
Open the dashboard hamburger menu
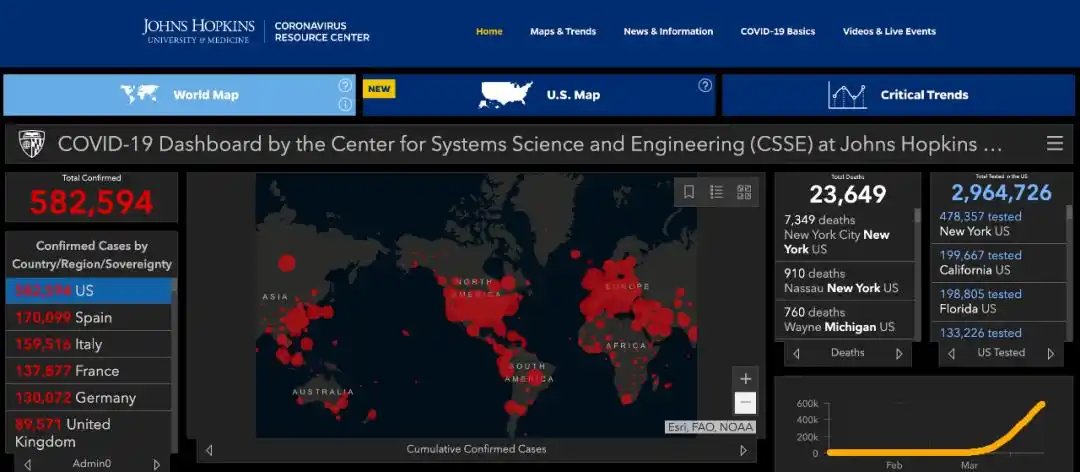click(x=1054, y=144)
